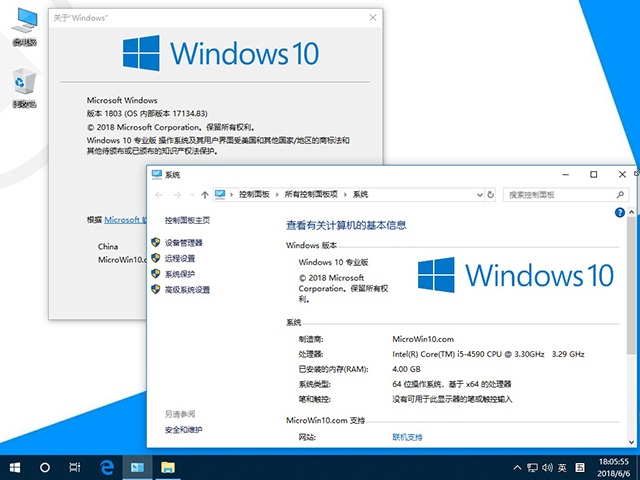Expand chevron after 控制面板 breadcrumb
This screenshot has width=640, height=480.
277,195
